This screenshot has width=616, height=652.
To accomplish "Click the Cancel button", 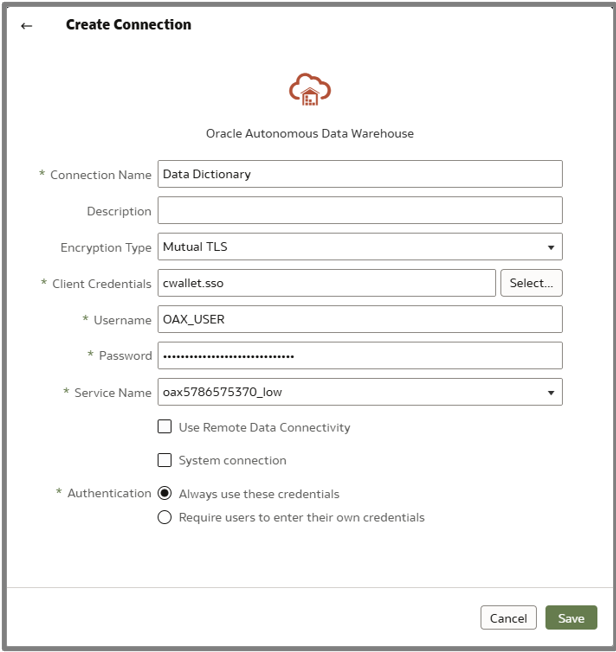I will click(508, 618).
